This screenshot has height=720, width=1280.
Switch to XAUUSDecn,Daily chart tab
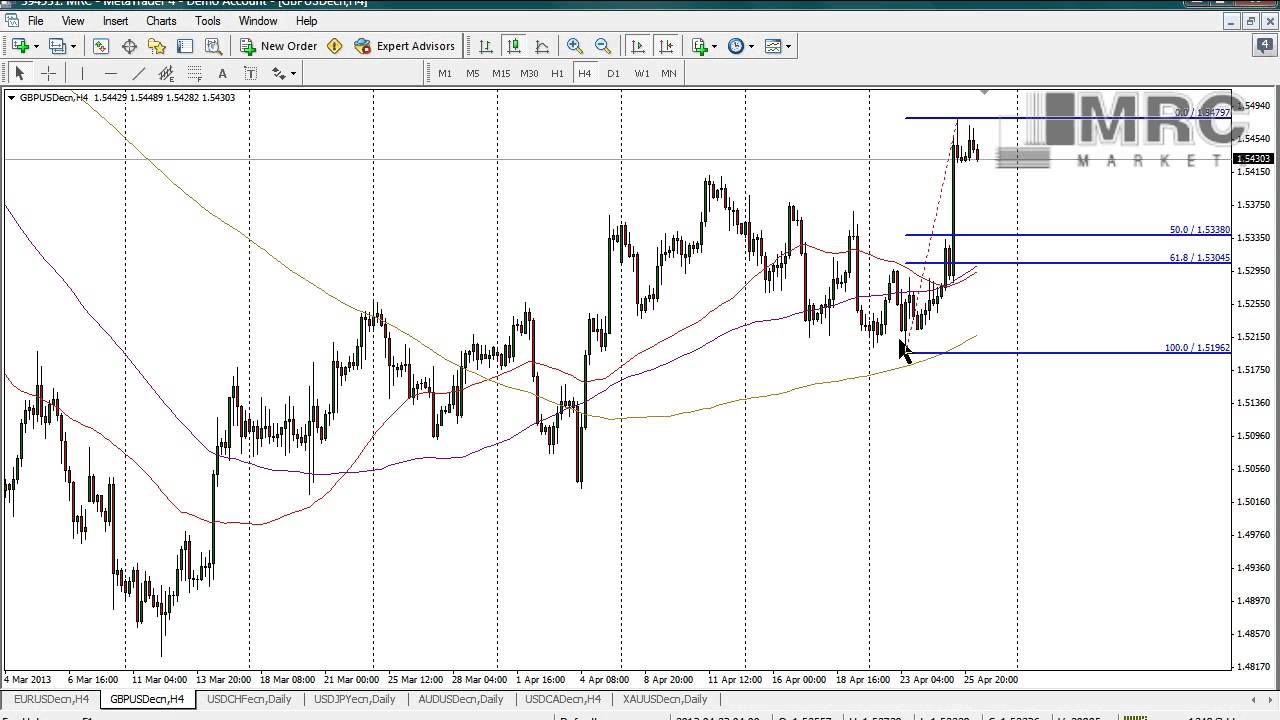665,699
